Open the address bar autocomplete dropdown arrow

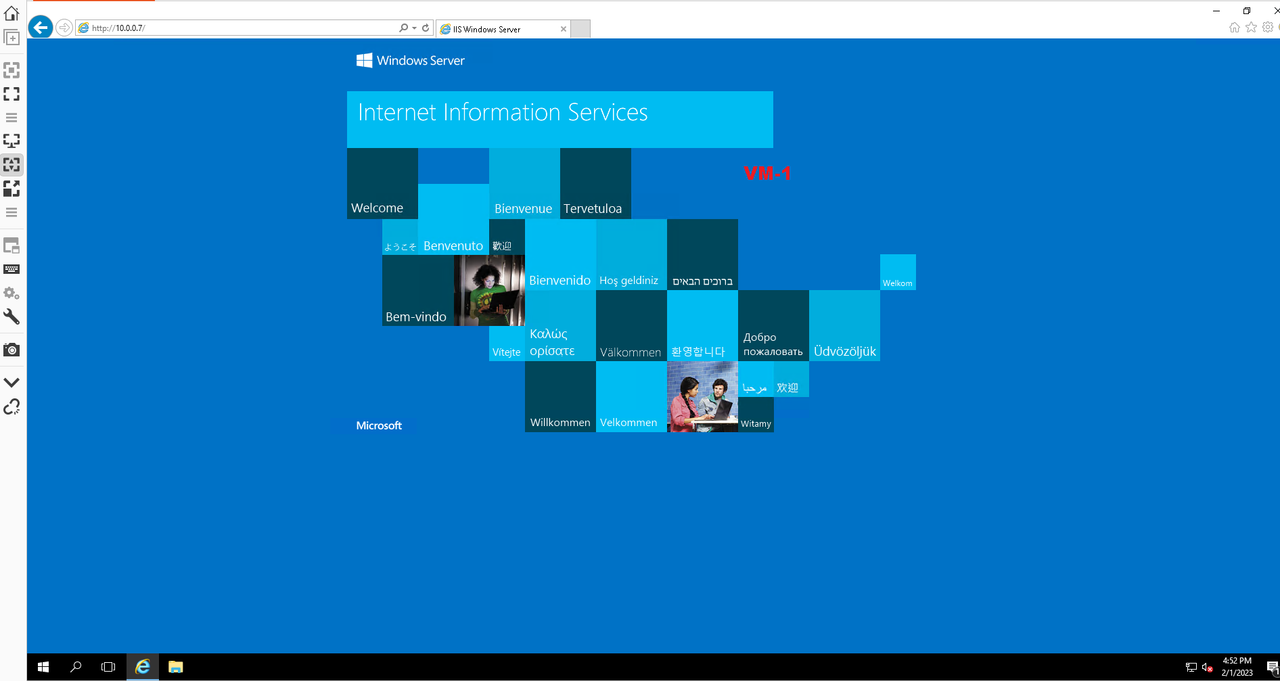click(414, 28)
